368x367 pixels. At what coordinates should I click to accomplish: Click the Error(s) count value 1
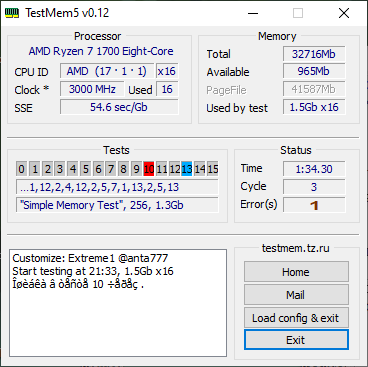tap(314, 205)
